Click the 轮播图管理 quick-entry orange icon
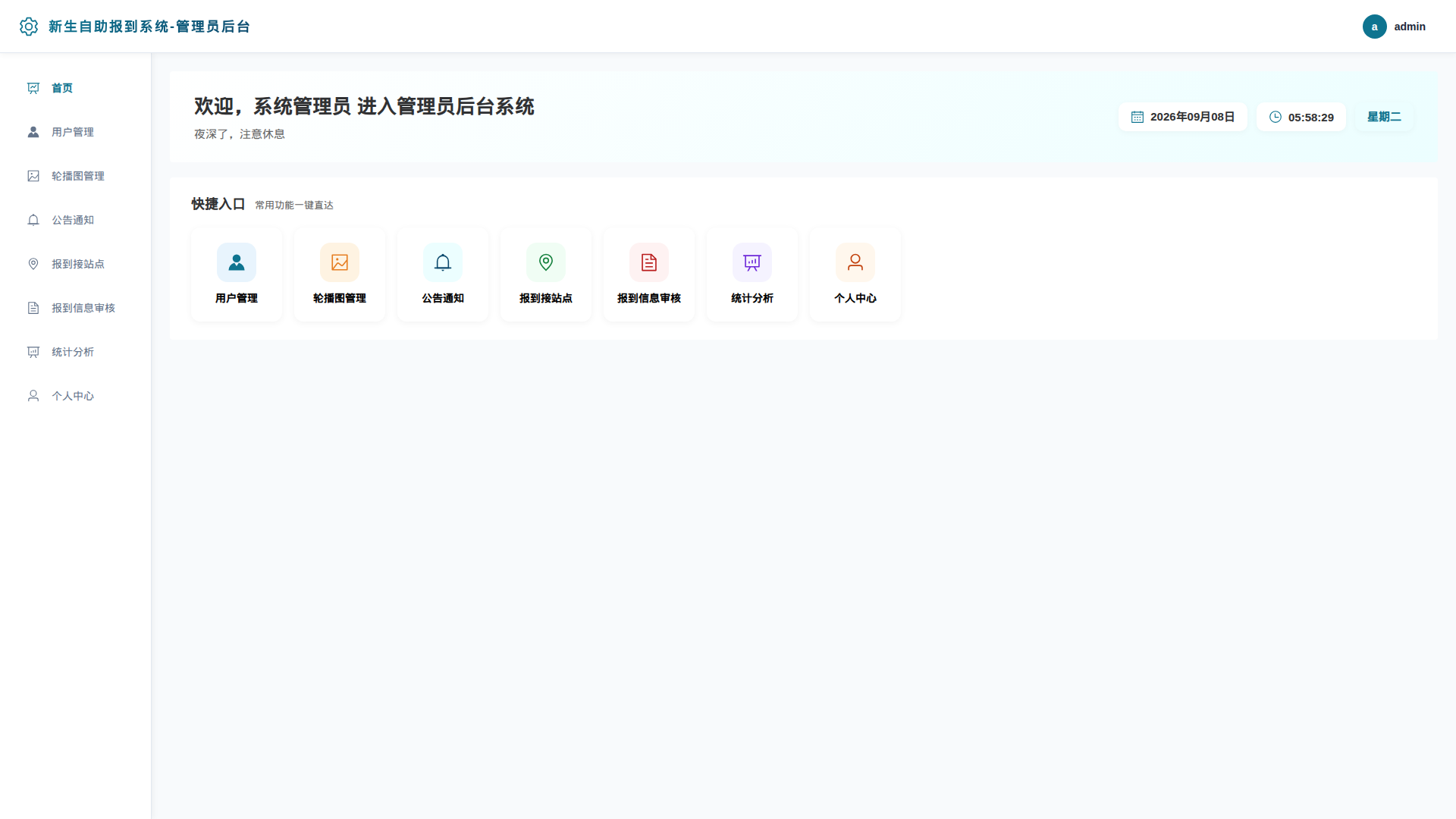This screenshot has height=819, width=1456. [x=340, y=262]
